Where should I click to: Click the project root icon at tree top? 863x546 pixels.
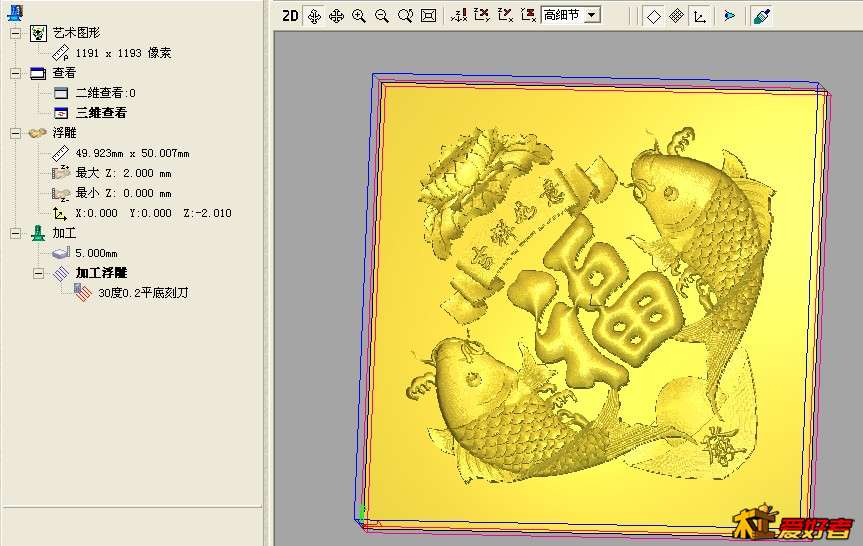15,13
